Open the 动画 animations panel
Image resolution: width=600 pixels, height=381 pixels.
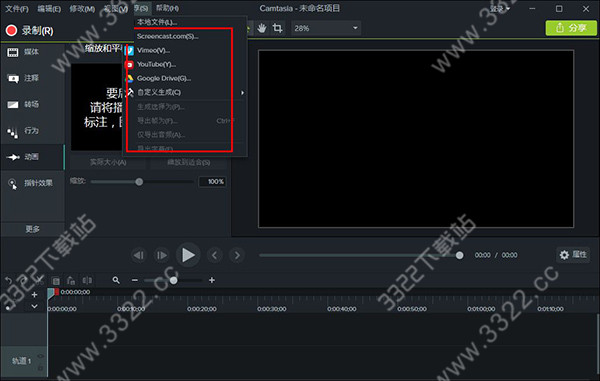[32, 157]
